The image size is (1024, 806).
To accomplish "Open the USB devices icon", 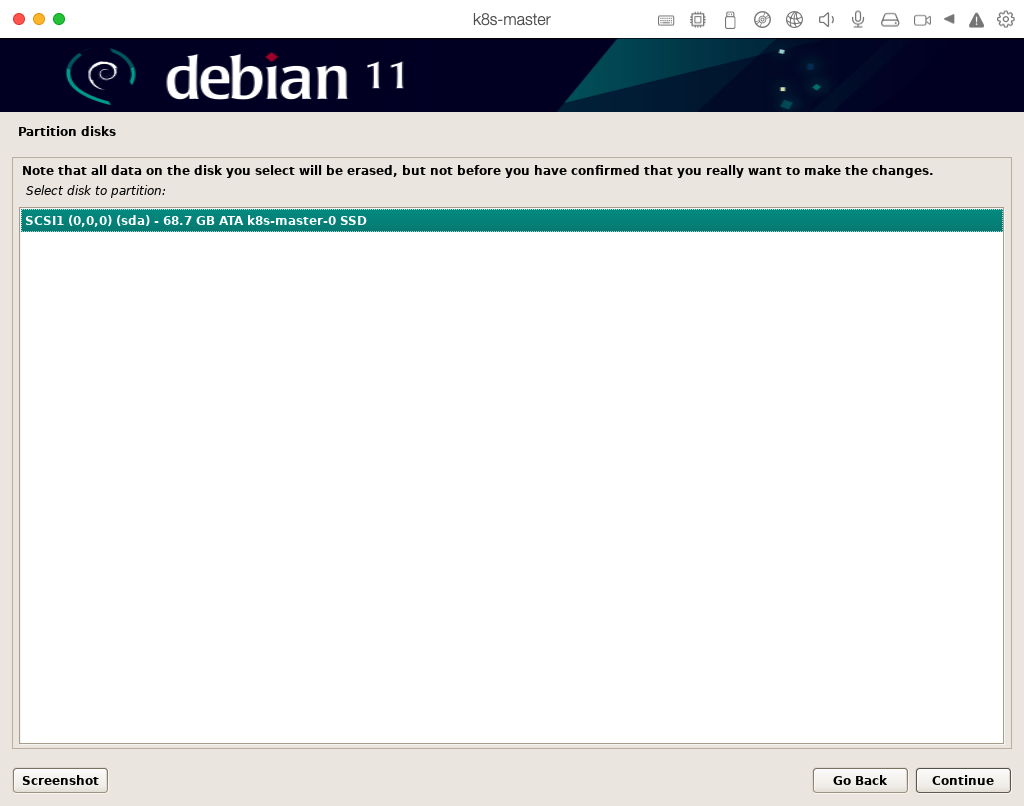I will 730,20.
